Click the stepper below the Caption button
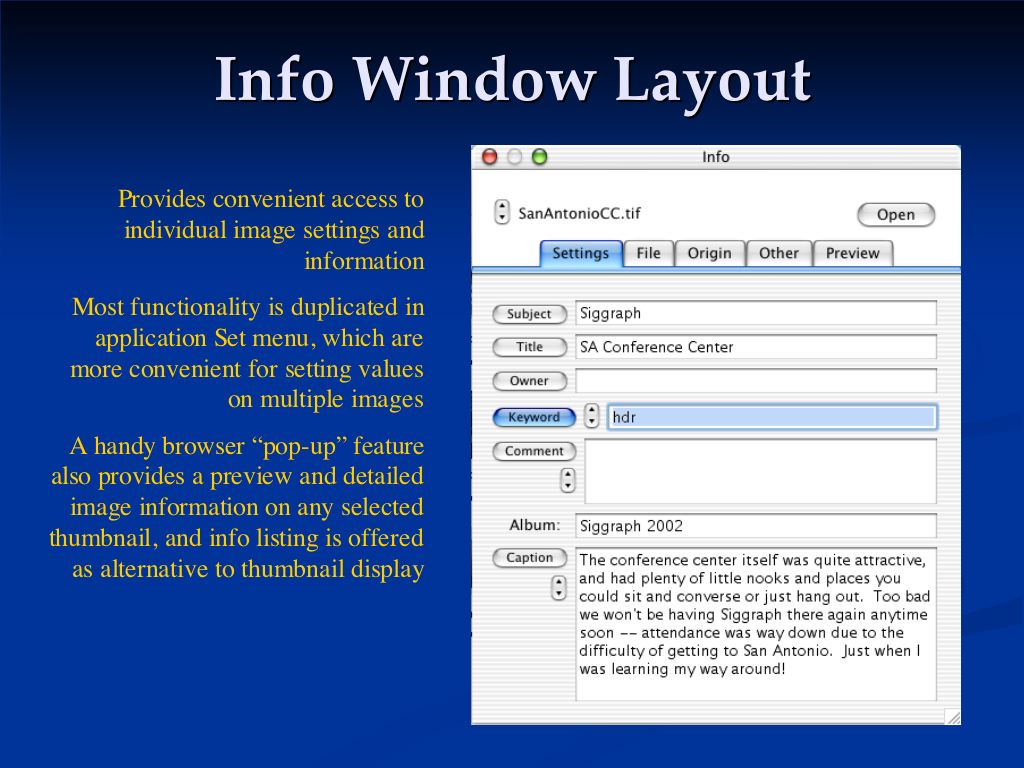1024x768 pixels. click(559, 588)
